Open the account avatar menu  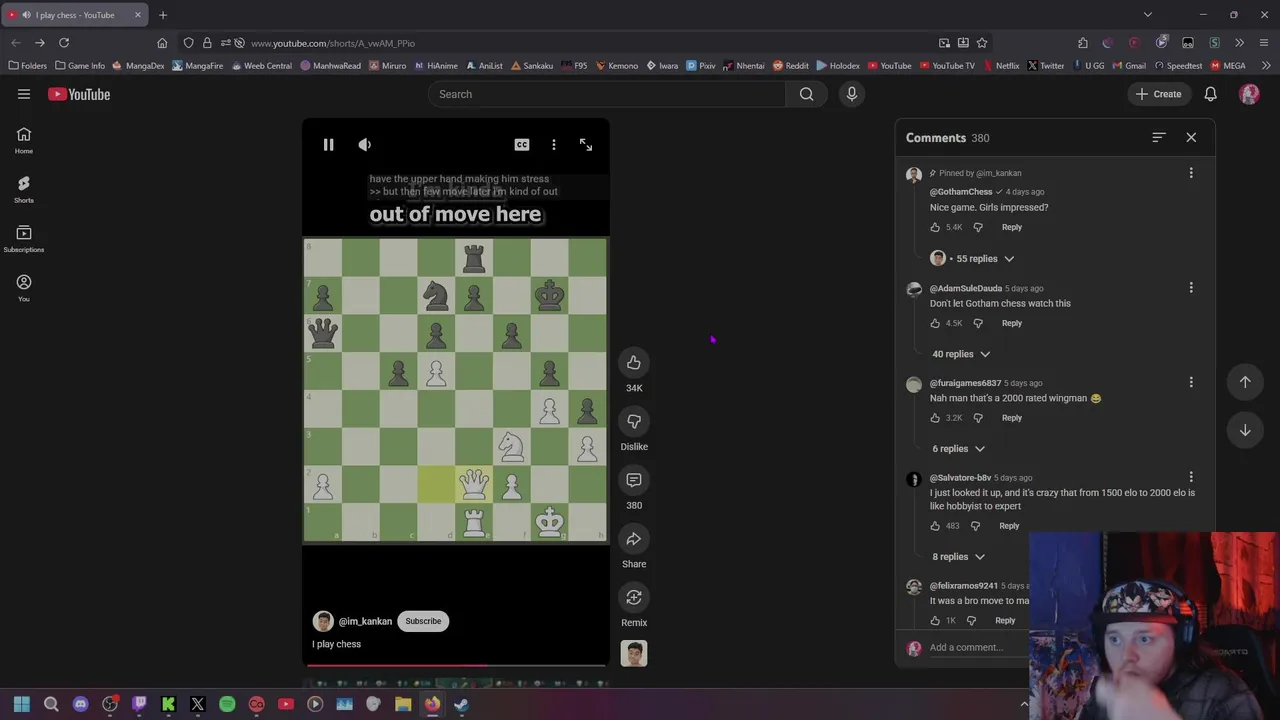[1249, 94]
